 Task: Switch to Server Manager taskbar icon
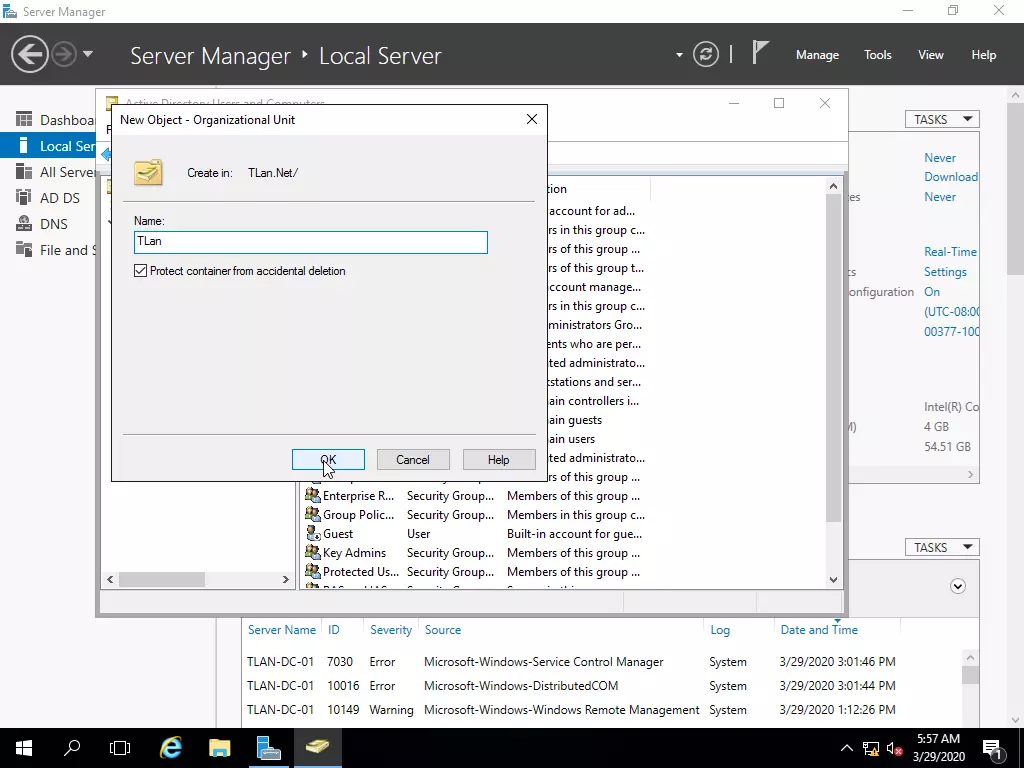[268, 748]
